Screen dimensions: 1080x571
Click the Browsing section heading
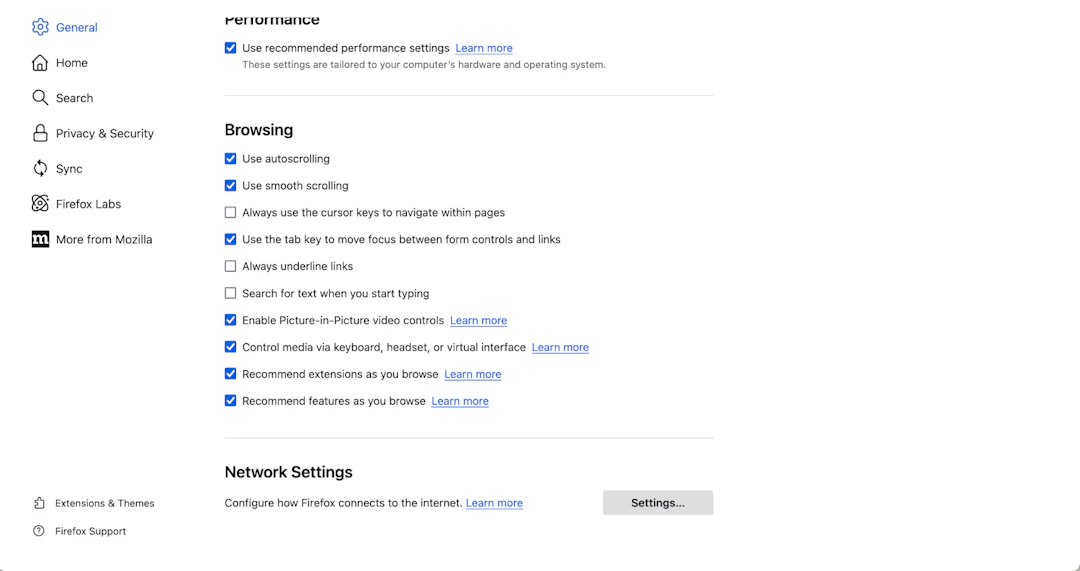click(258, 129)
